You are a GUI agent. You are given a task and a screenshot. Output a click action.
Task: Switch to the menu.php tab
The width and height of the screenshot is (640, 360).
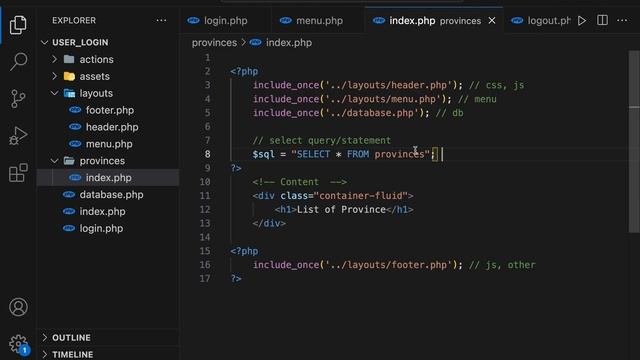[318, 20]
